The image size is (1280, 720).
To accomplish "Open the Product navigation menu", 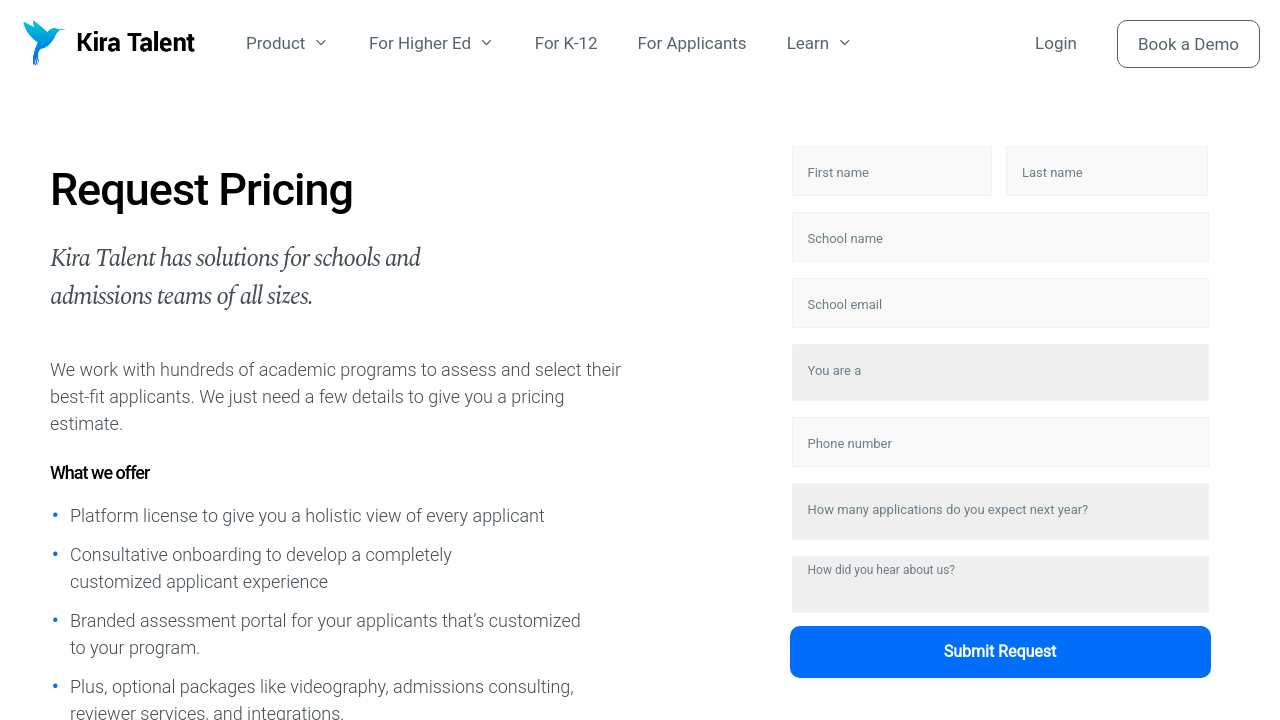I will (x=276, y=43).
